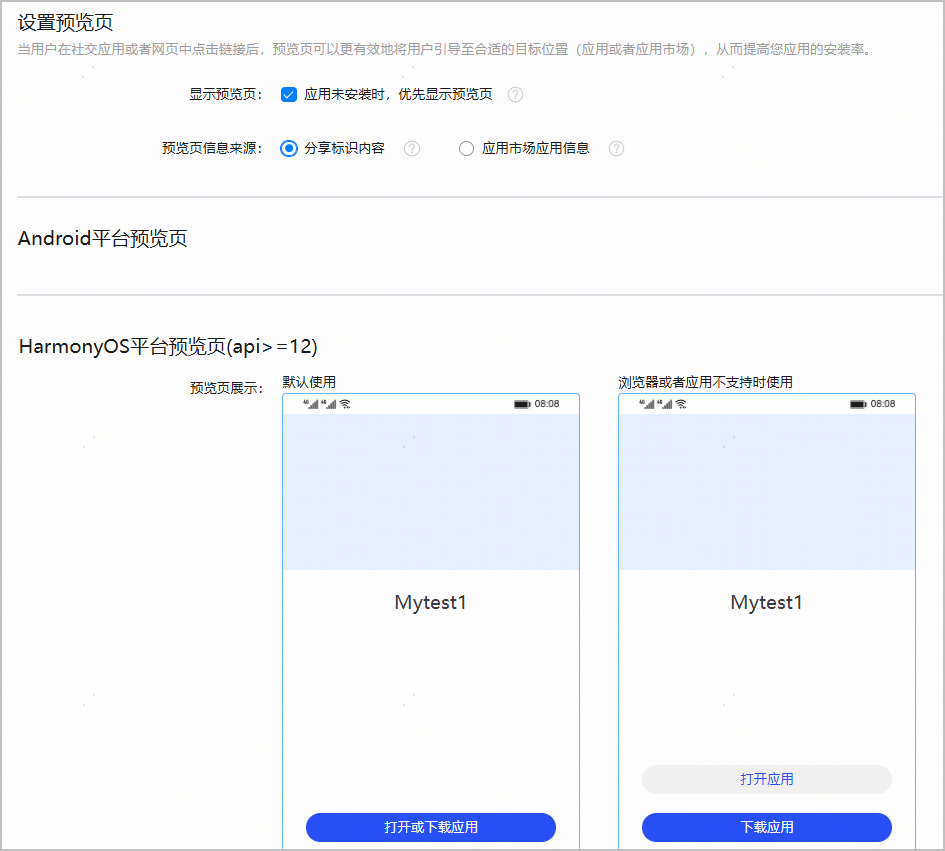The width and height of the screenshot is (945, 851).
Task: Uncheck 应用未安装时，优先显示预览页 checkbox
Action: coord(289,95)
